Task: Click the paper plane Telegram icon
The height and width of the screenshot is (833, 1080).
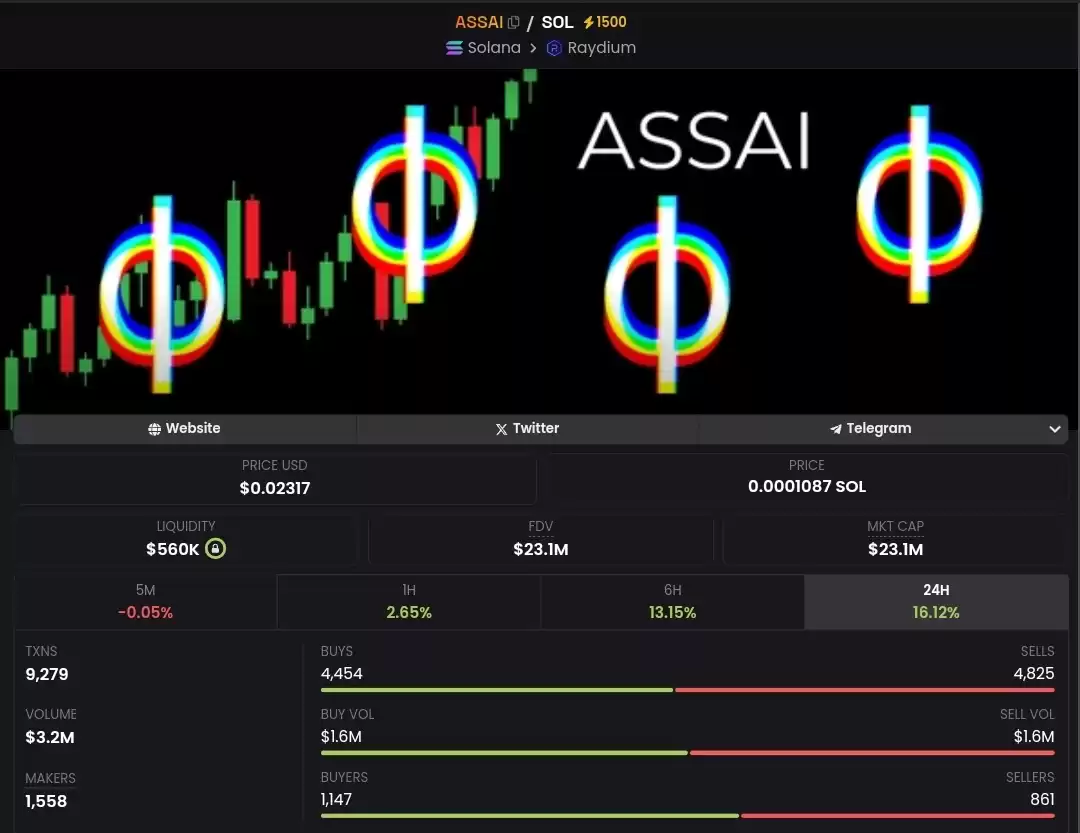Action: 835,429
